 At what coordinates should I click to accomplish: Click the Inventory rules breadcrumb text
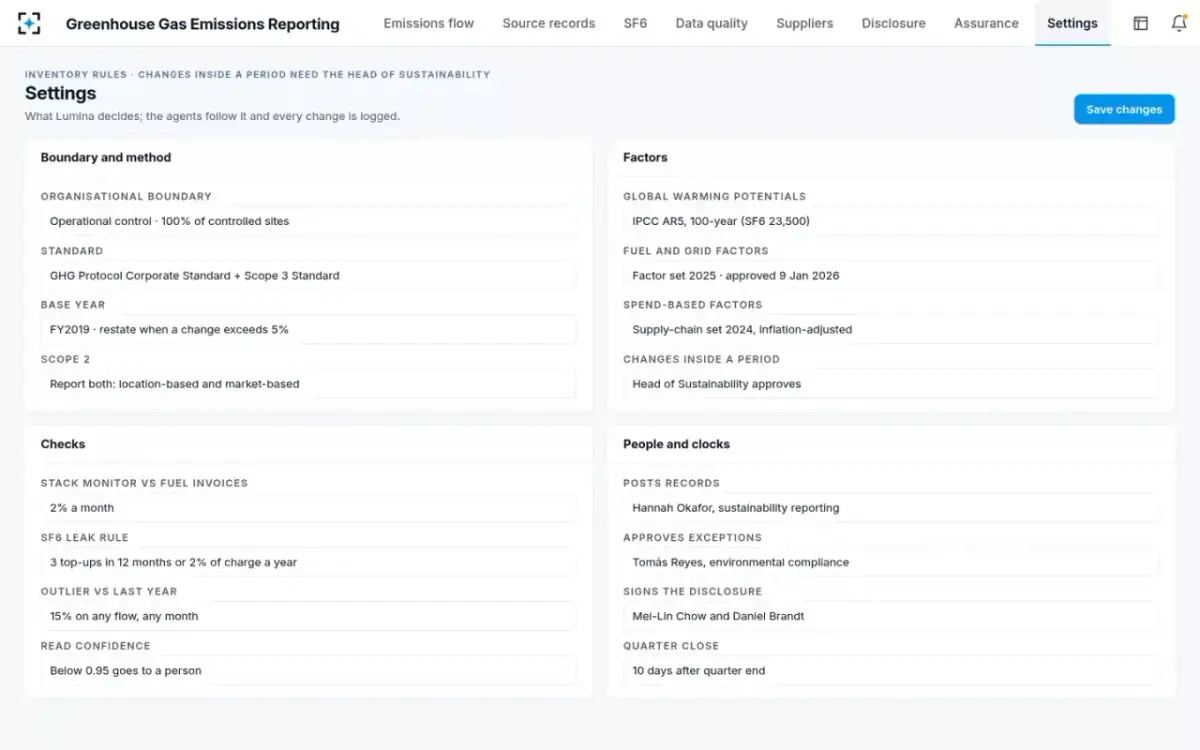pos(257,74)
